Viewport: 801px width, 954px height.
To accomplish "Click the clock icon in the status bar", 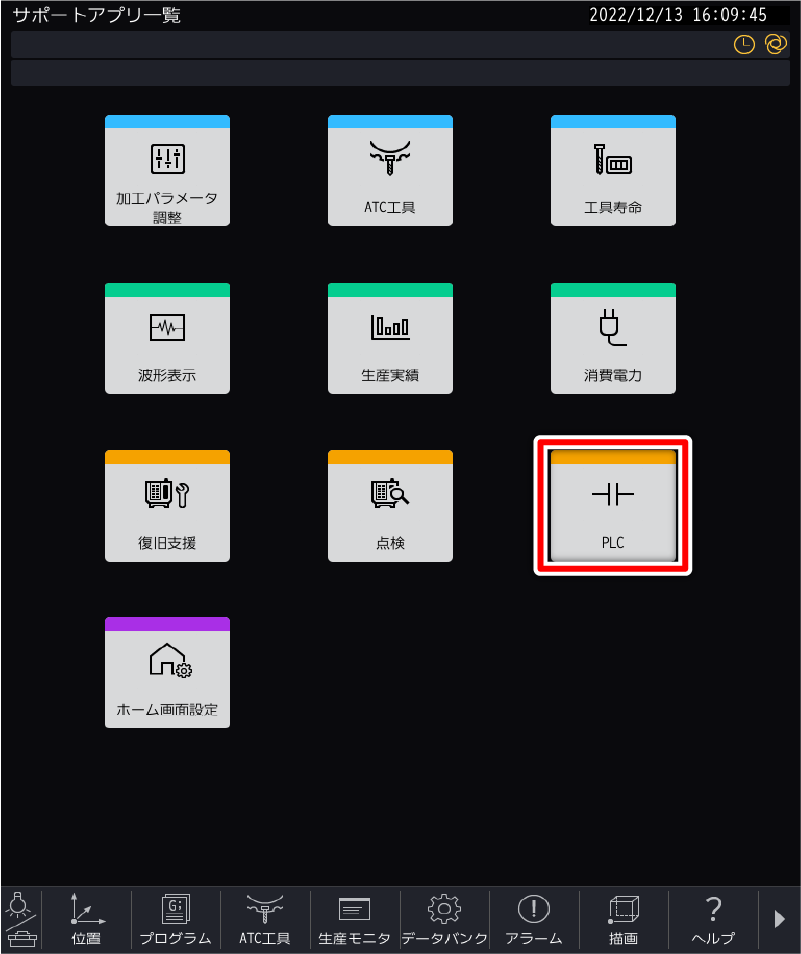I will [744, 44].
